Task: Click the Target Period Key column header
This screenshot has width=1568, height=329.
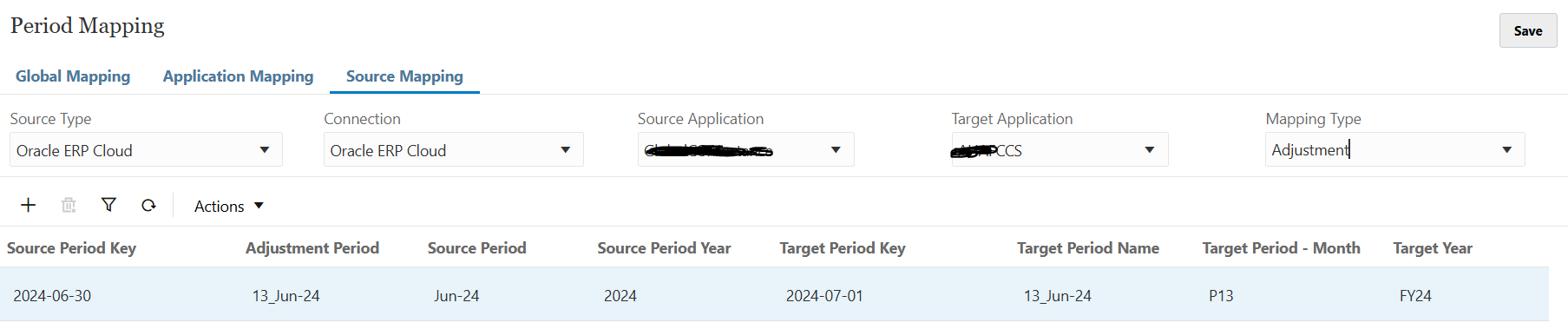Action: tap(842, 248)
